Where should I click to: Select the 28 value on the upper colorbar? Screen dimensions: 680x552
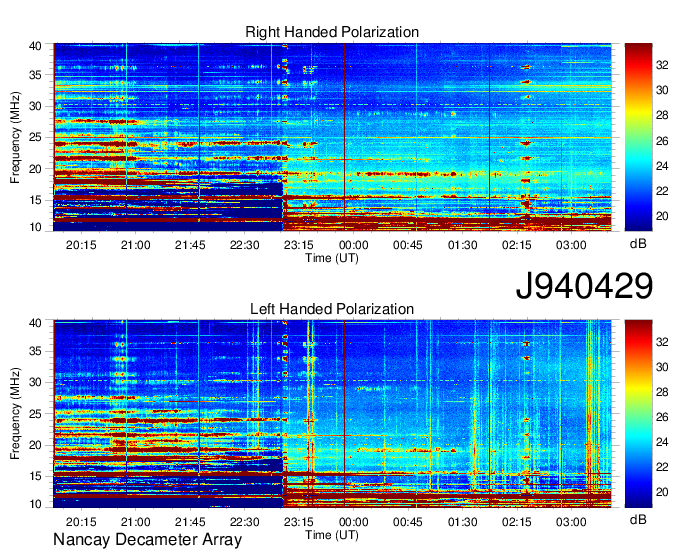(x=662, y=115)
